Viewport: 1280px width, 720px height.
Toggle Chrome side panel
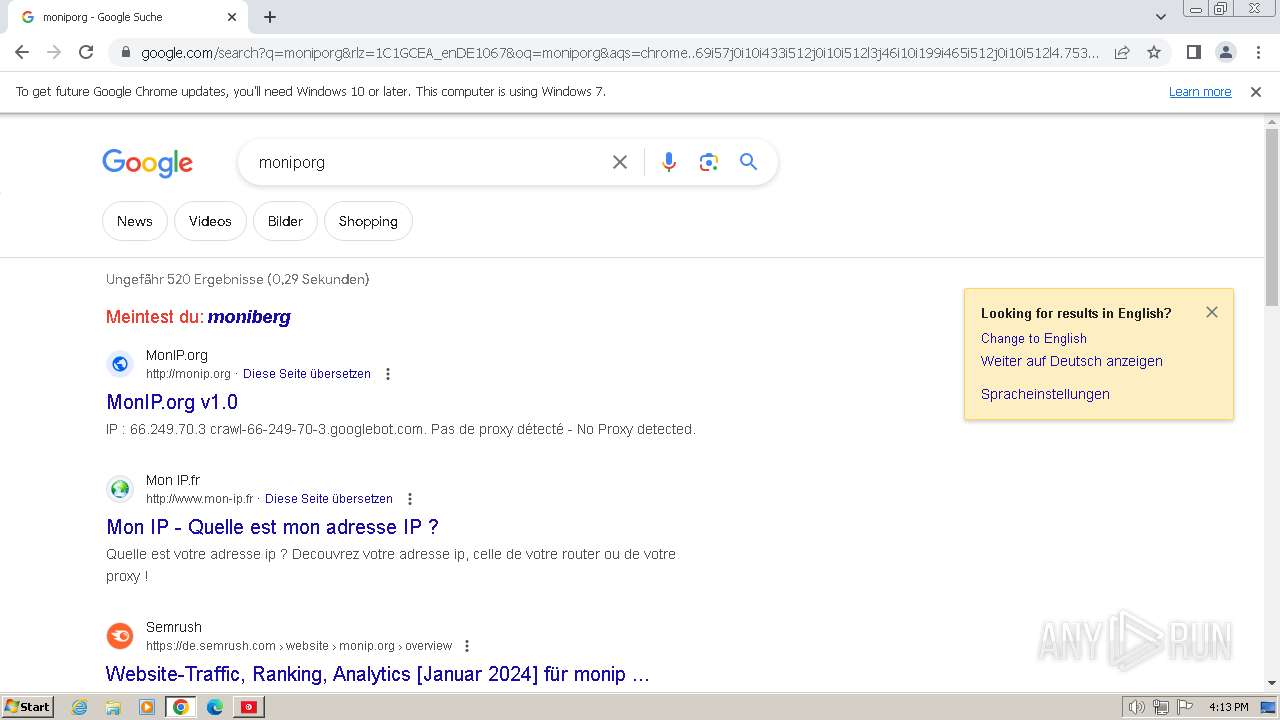tap(1193, 52)
